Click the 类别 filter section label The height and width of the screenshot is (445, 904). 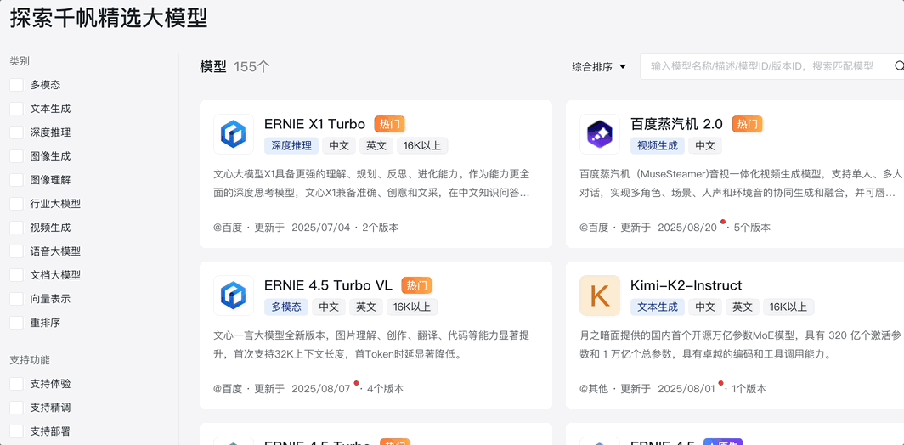tap(20, 61)
